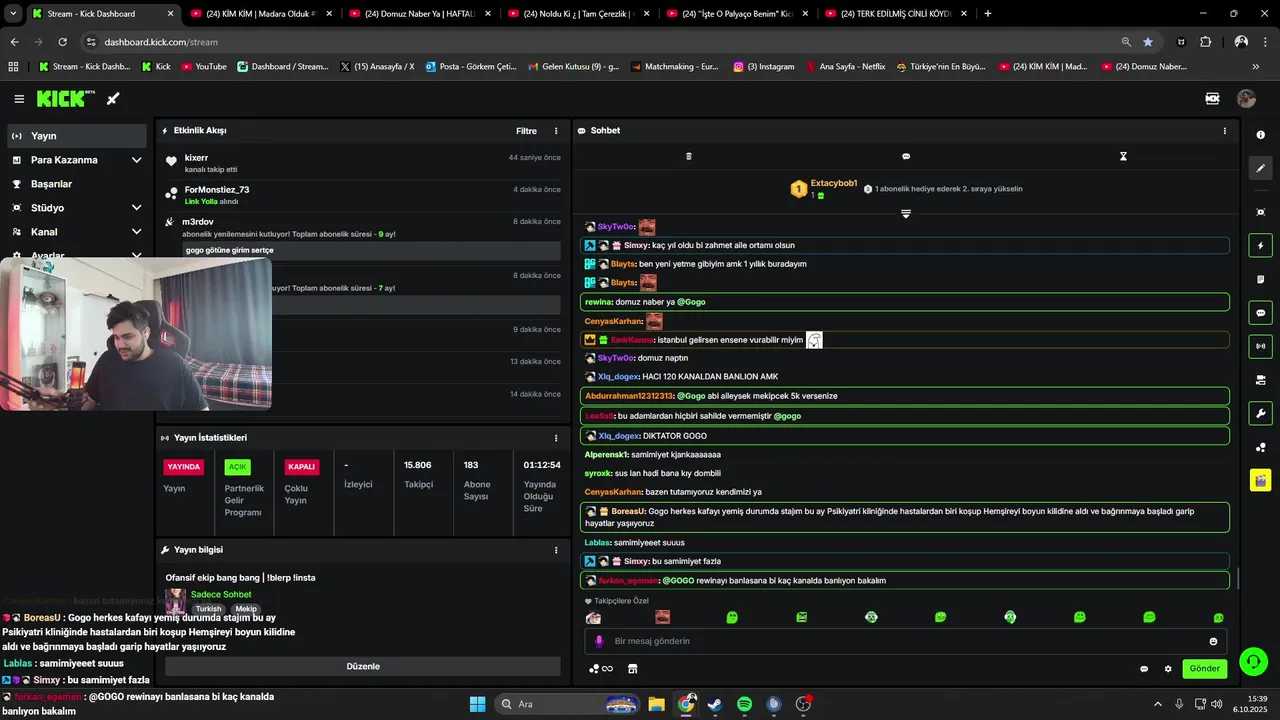
Task: Open Yayın bilgisi three-dot menu
Action: 556,550
